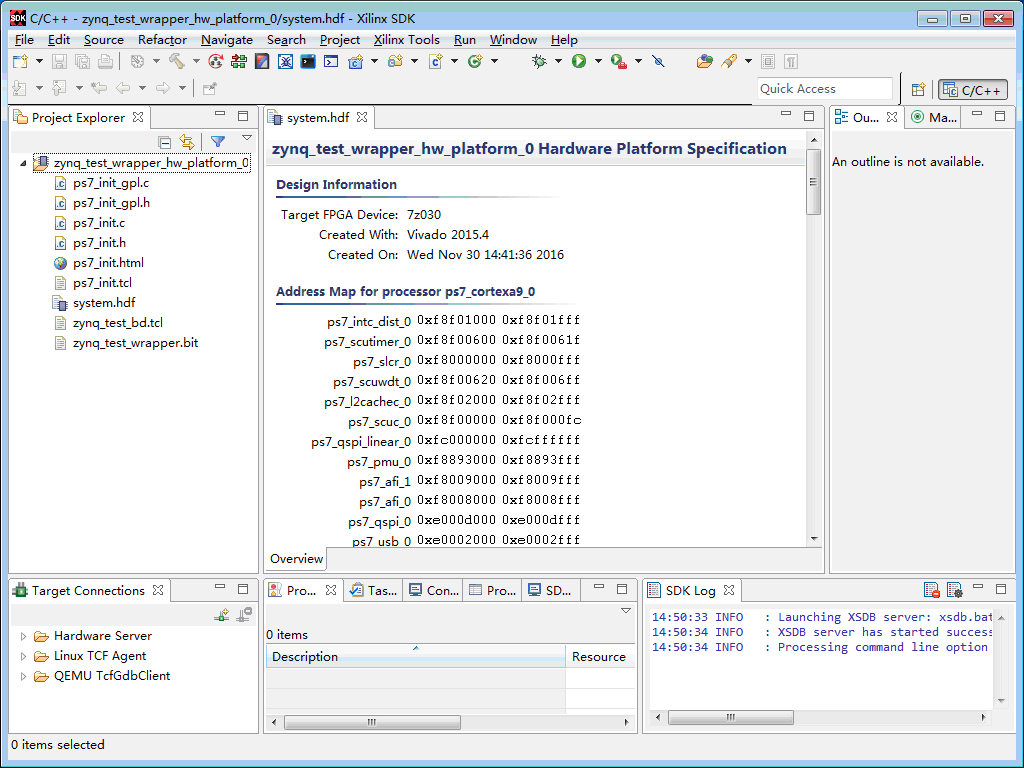This screenshot has width=1024, height=768.
Task: Open the Search dropdown arrow
Action: click(x=748, y=61)
